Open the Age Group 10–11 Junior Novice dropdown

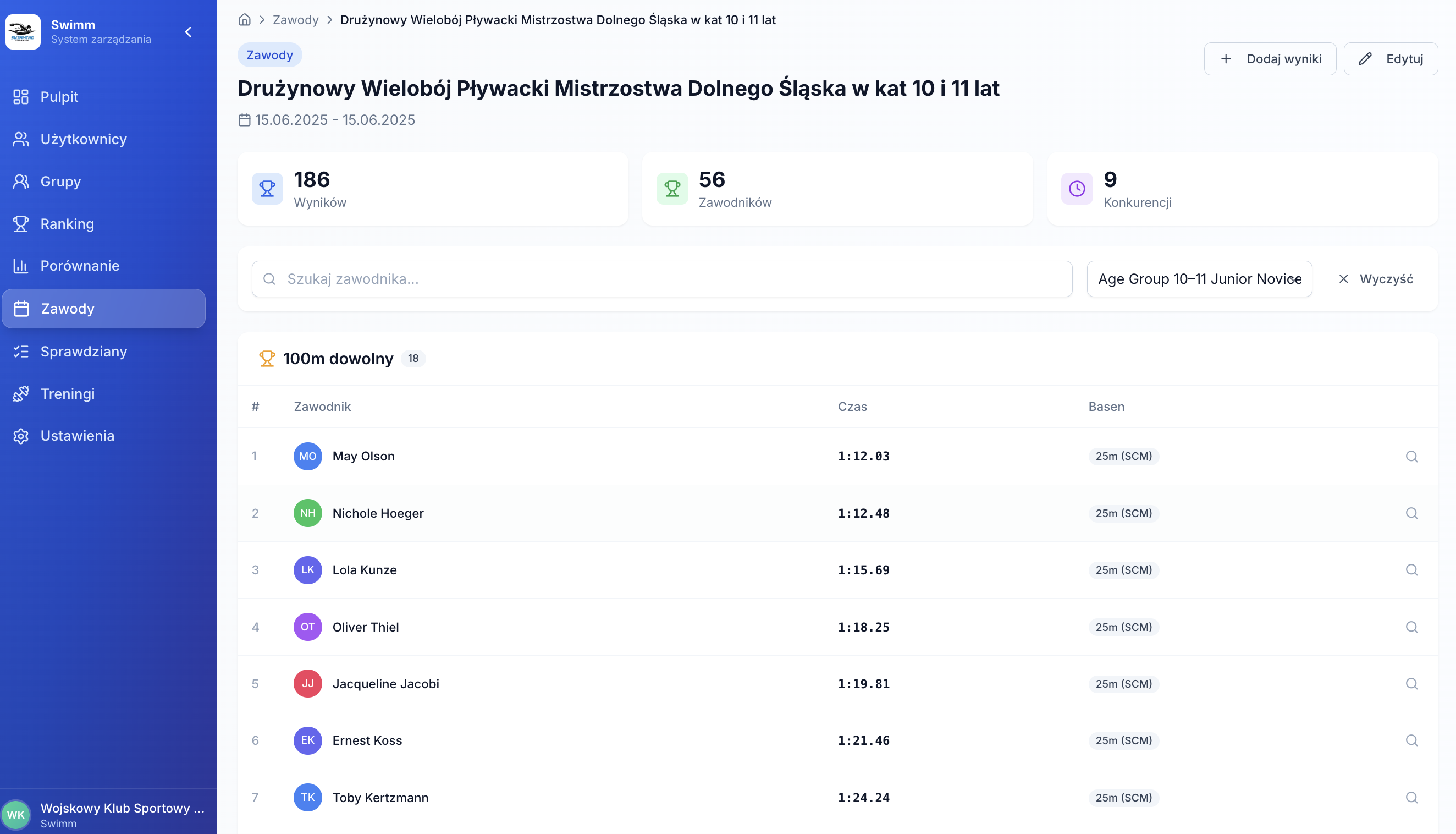pos(1199,279)
